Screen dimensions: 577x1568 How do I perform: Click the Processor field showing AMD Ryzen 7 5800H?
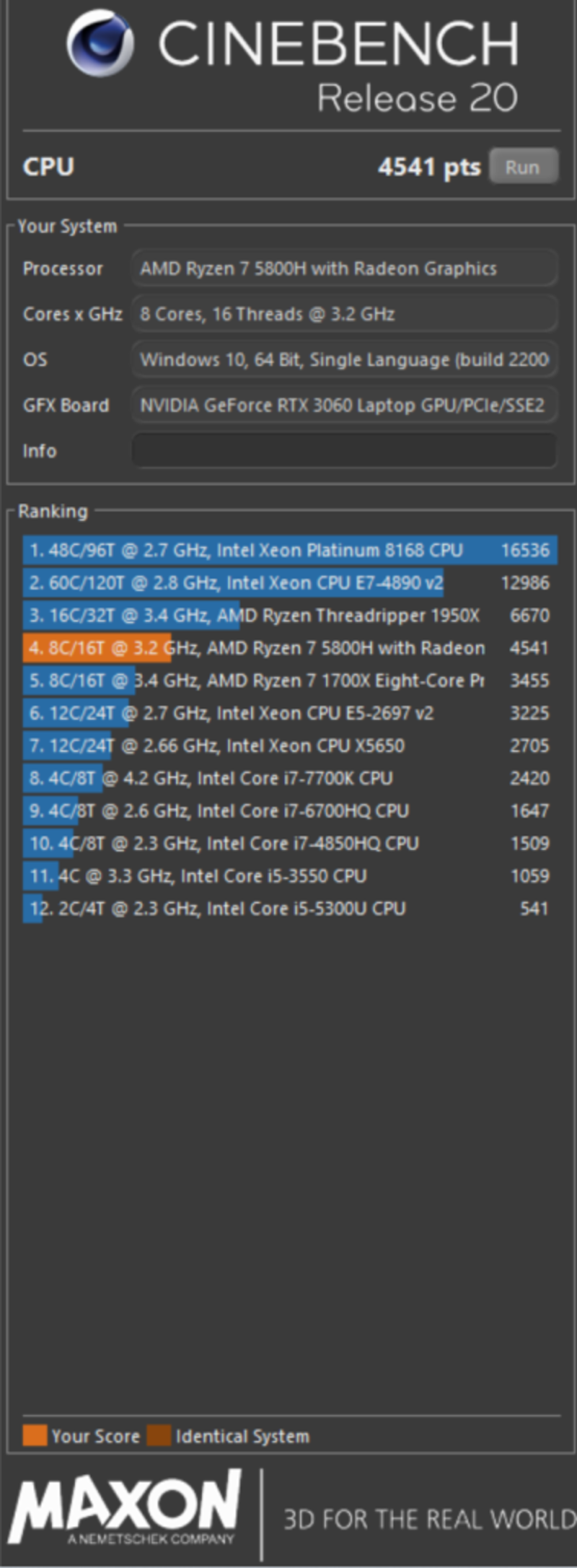click(x=344, y=268)
